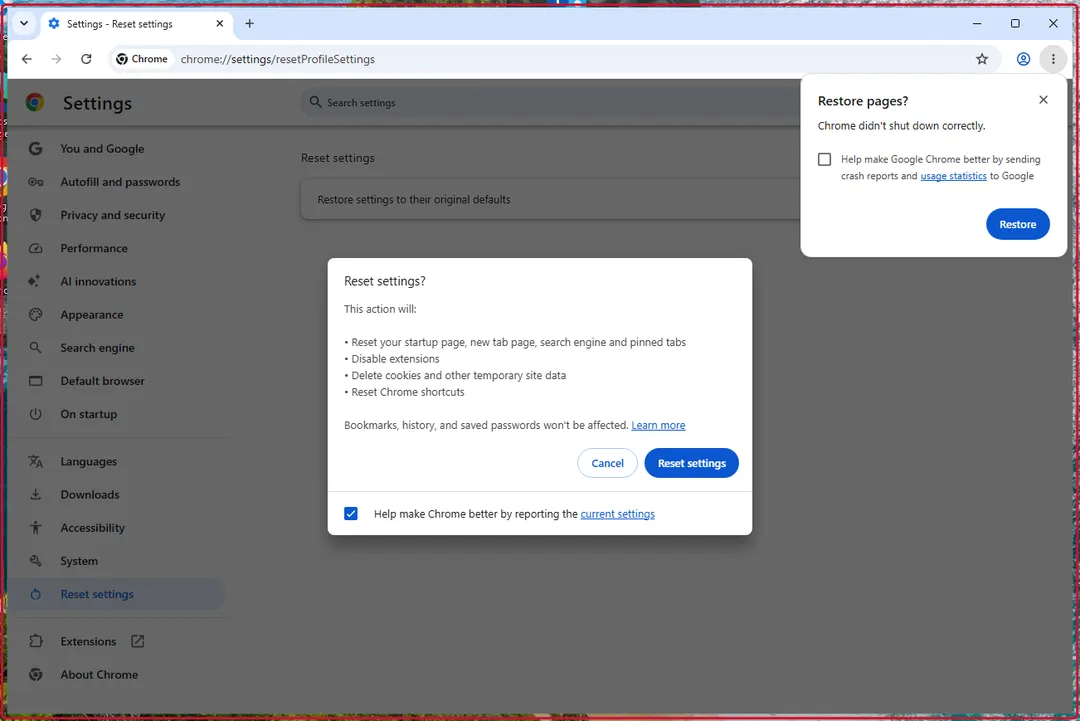Click the Search engine magnifier icon
This screenshot has height=721, width=1080.
coord(35,348)
